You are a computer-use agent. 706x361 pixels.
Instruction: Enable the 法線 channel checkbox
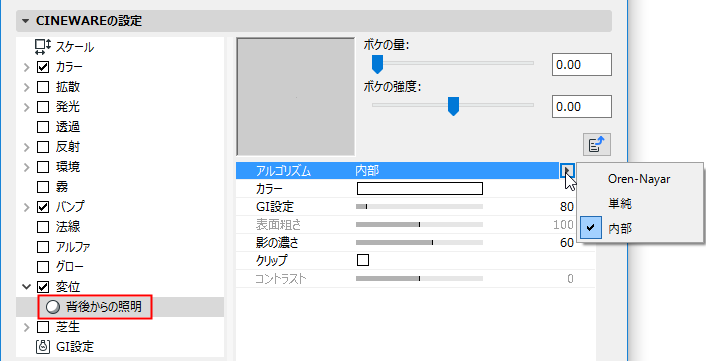tap(43, 227)
